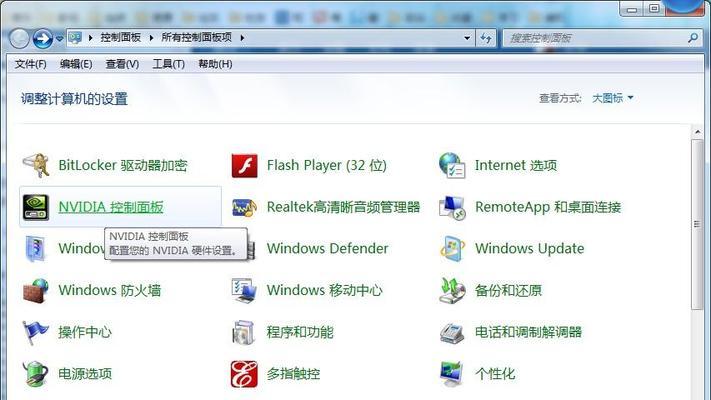Click the 个性化 text link
This screenshot has height=400, width=711.
[x=495, y=374]
